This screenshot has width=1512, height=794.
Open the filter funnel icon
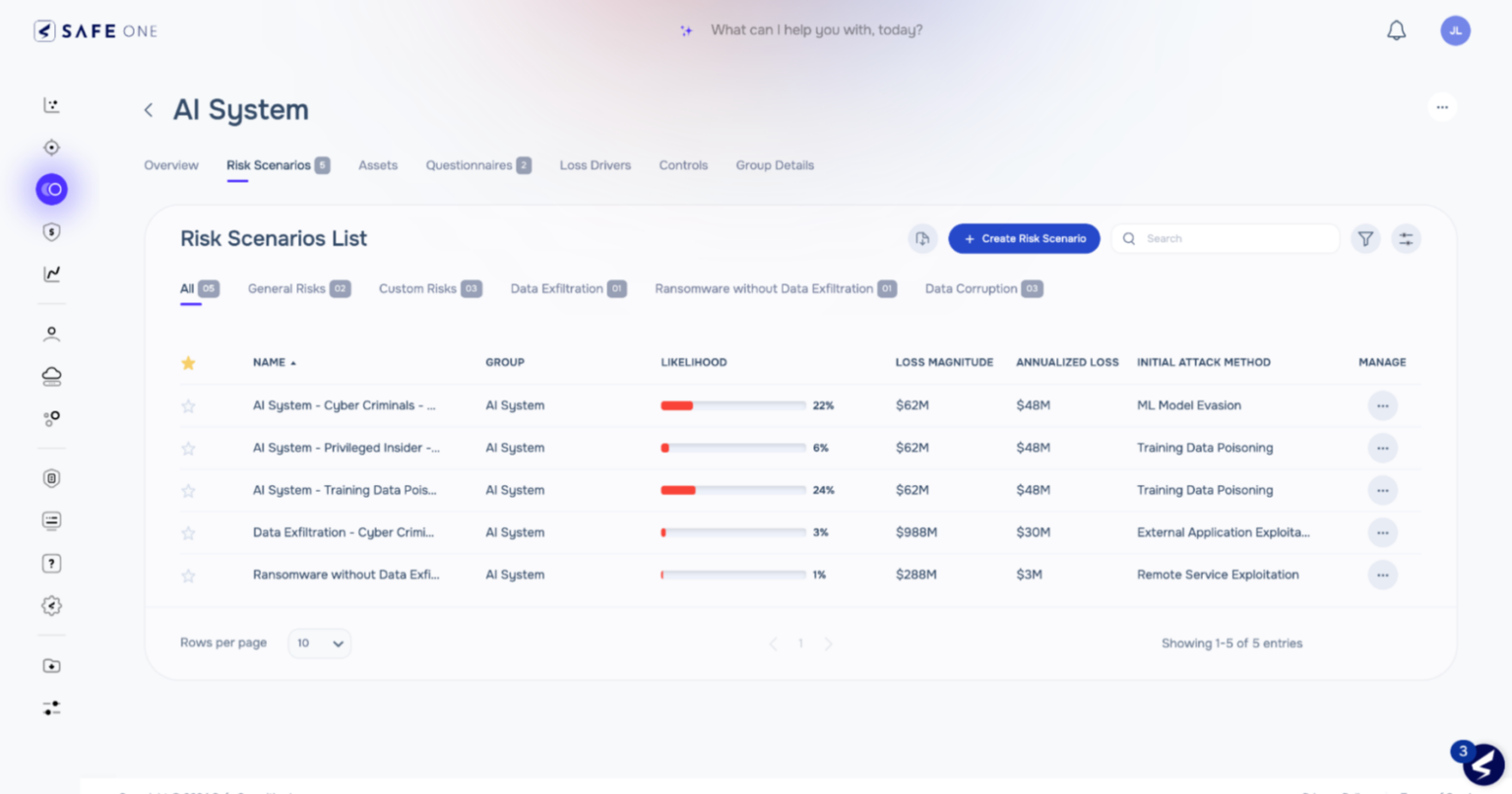[1365, 238]
